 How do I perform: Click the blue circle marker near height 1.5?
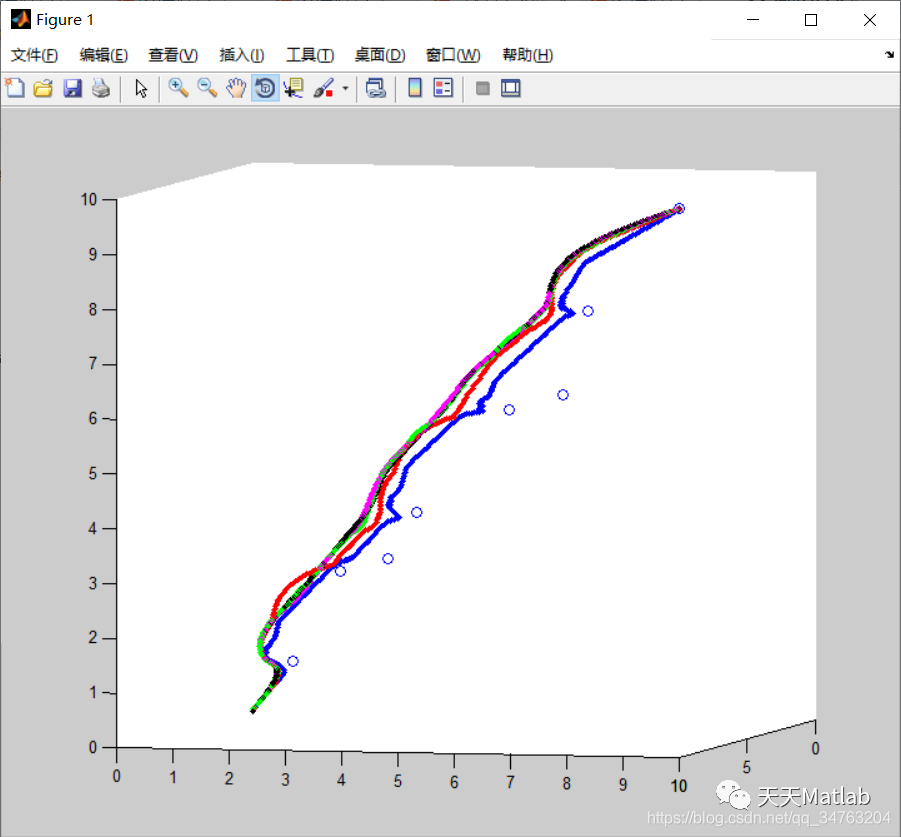292,661
